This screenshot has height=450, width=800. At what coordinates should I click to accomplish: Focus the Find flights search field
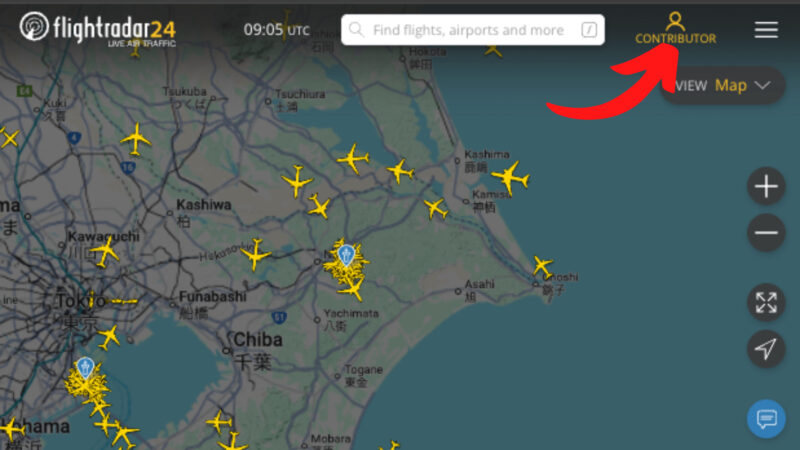[x=472, y=30]
